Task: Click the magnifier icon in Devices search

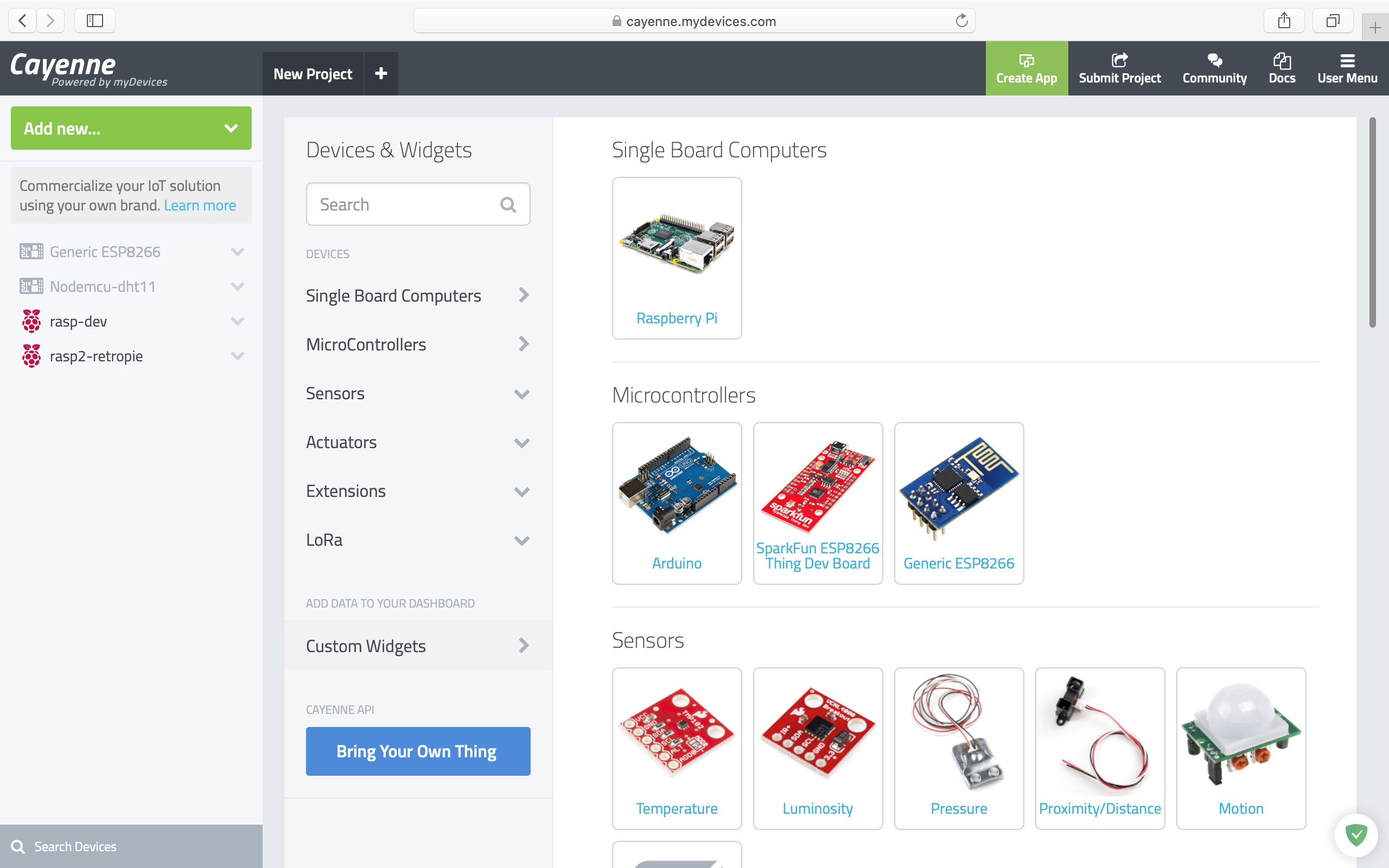Action: (x=508, y=205)
